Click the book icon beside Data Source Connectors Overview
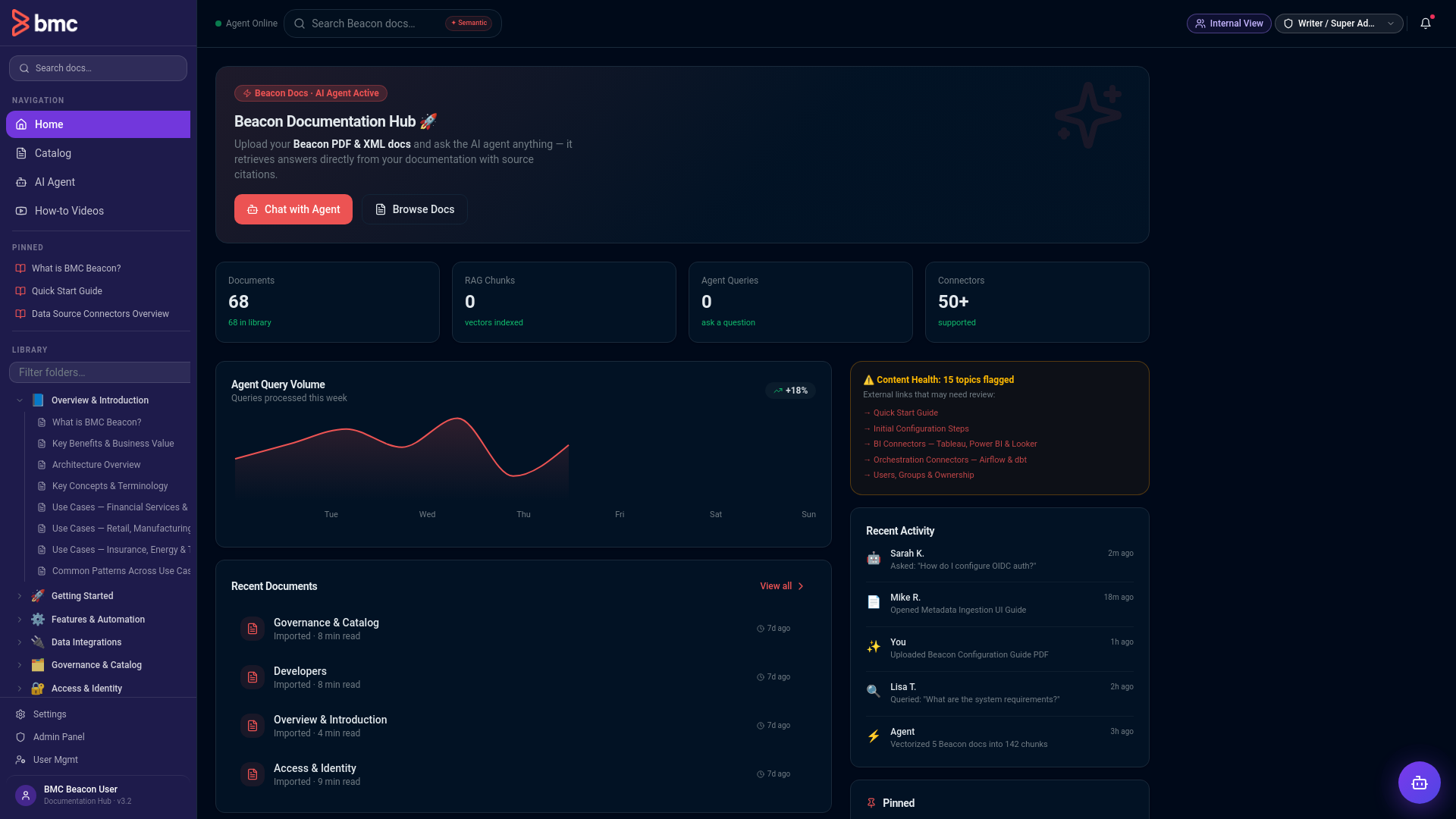Screen dimensions: 1456x819 (20, 314)
